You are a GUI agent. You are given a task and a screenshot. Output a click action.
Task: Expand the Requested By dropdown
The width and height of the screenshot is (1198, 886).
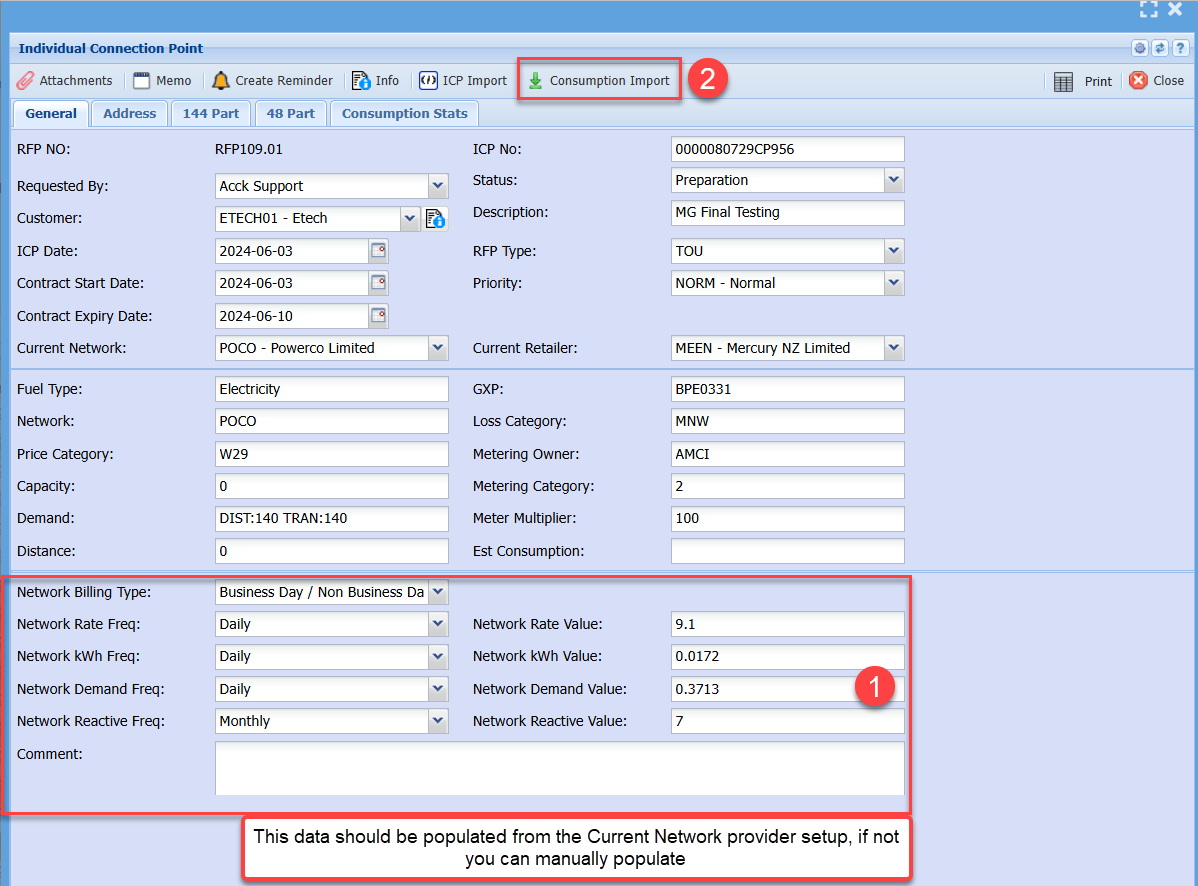pos(437,186)
